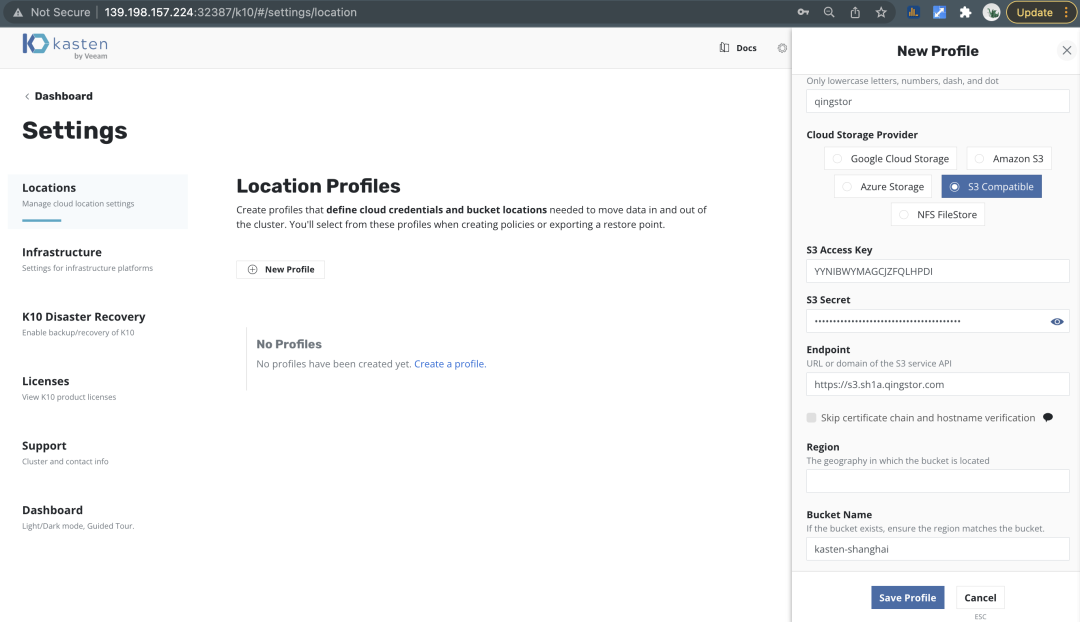The width and height of the screenshot is (1080, 622).
Task: Select Azure Storage provider
Action: (882, 187)
